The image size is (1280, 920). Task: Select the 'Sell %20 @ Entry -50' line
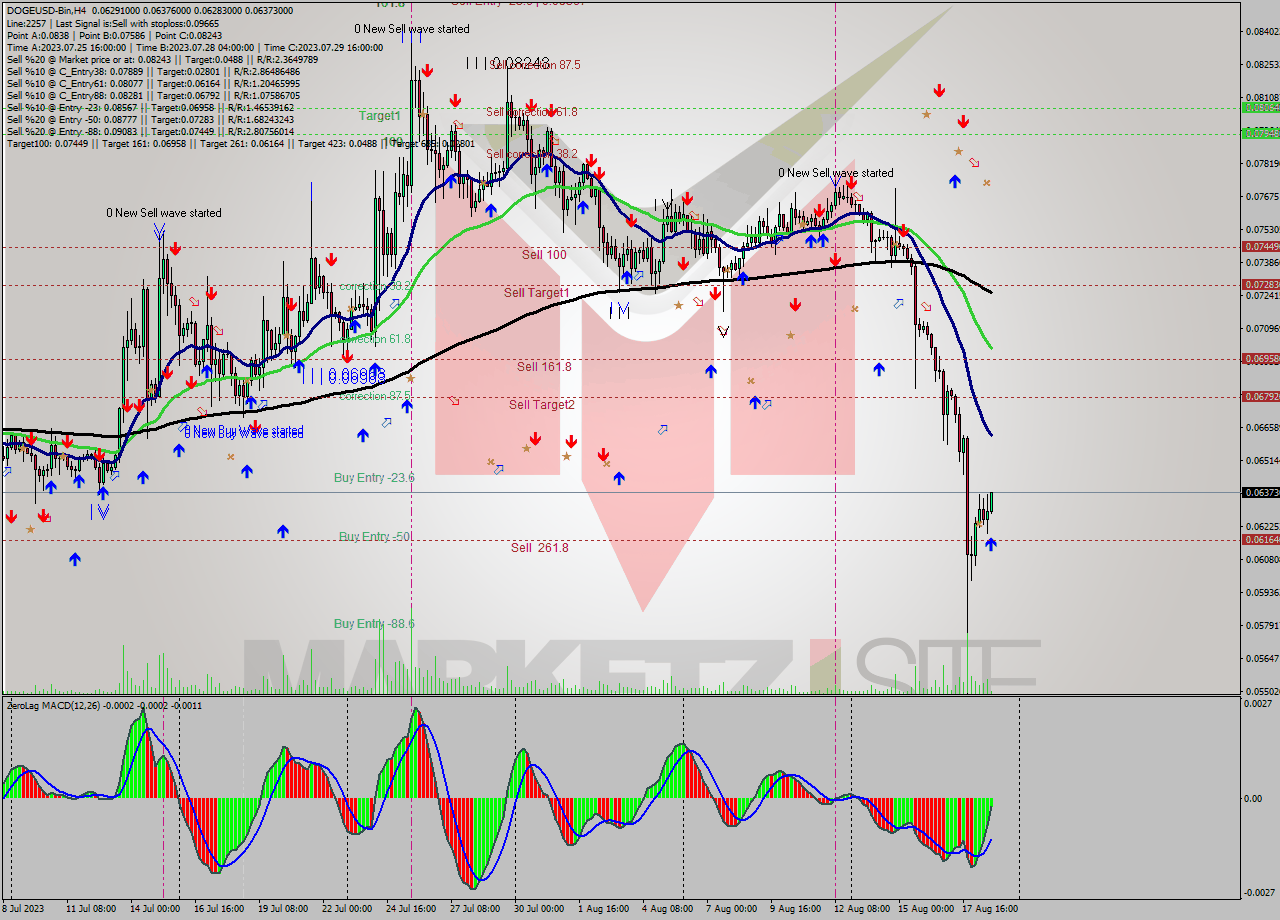tap(150, 119)
